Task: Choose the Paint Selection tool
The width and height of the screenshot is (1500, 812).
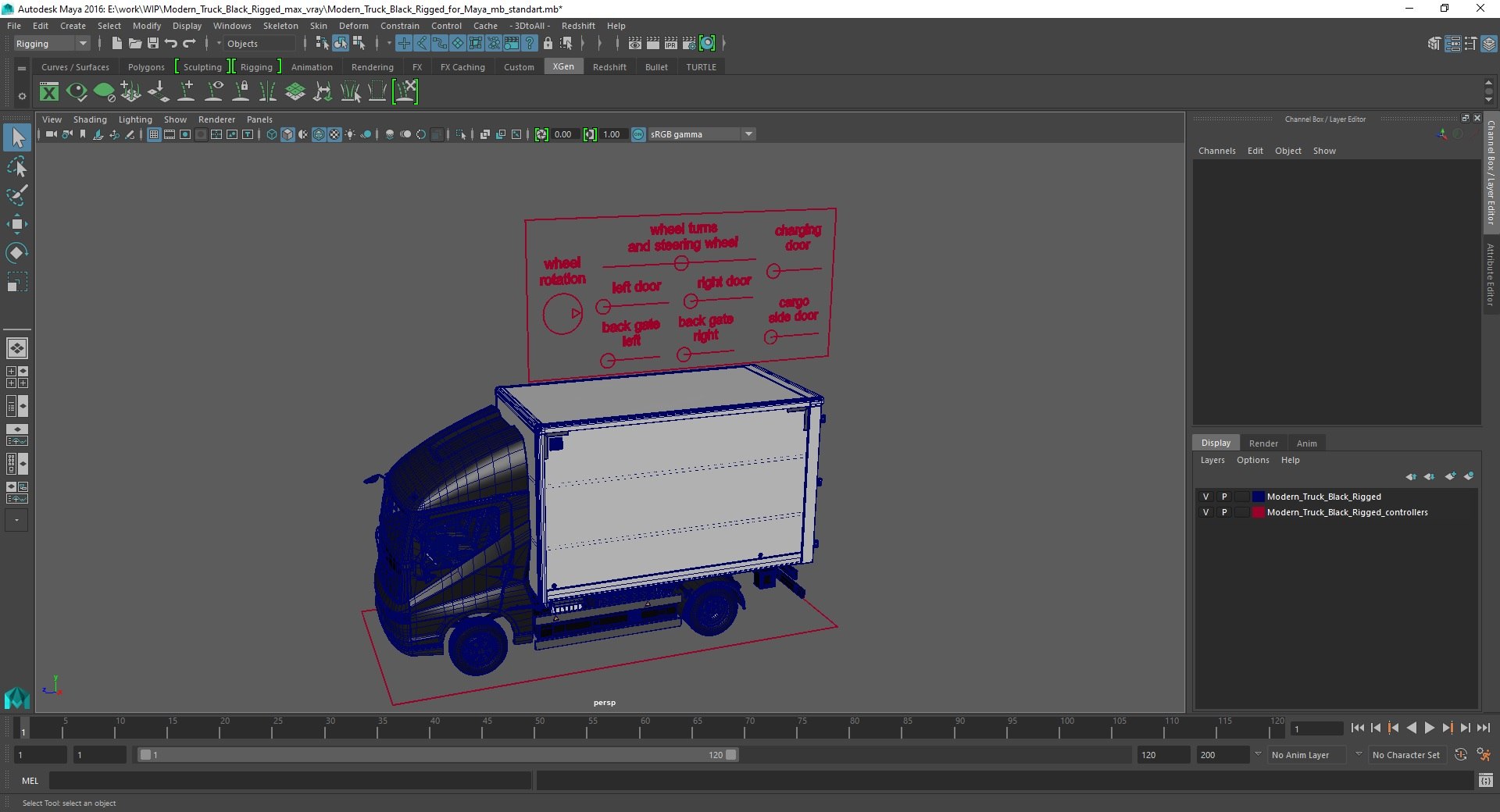Action: (x=17, y=195)
